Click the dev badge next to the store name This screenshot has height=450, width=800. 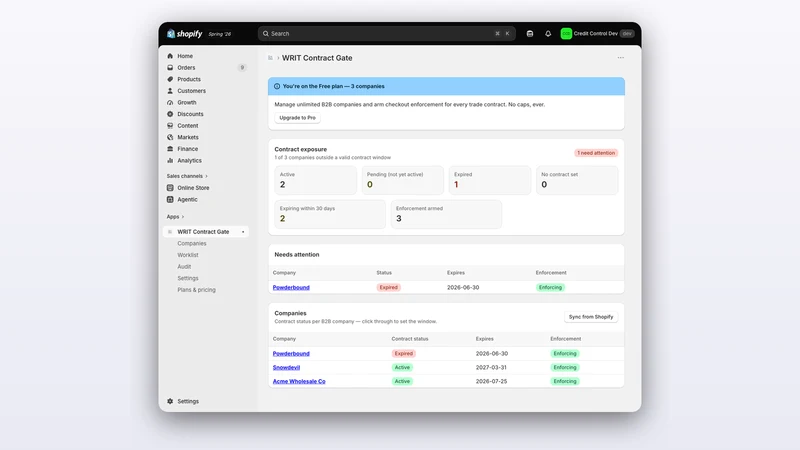click(x=627, y=34)
